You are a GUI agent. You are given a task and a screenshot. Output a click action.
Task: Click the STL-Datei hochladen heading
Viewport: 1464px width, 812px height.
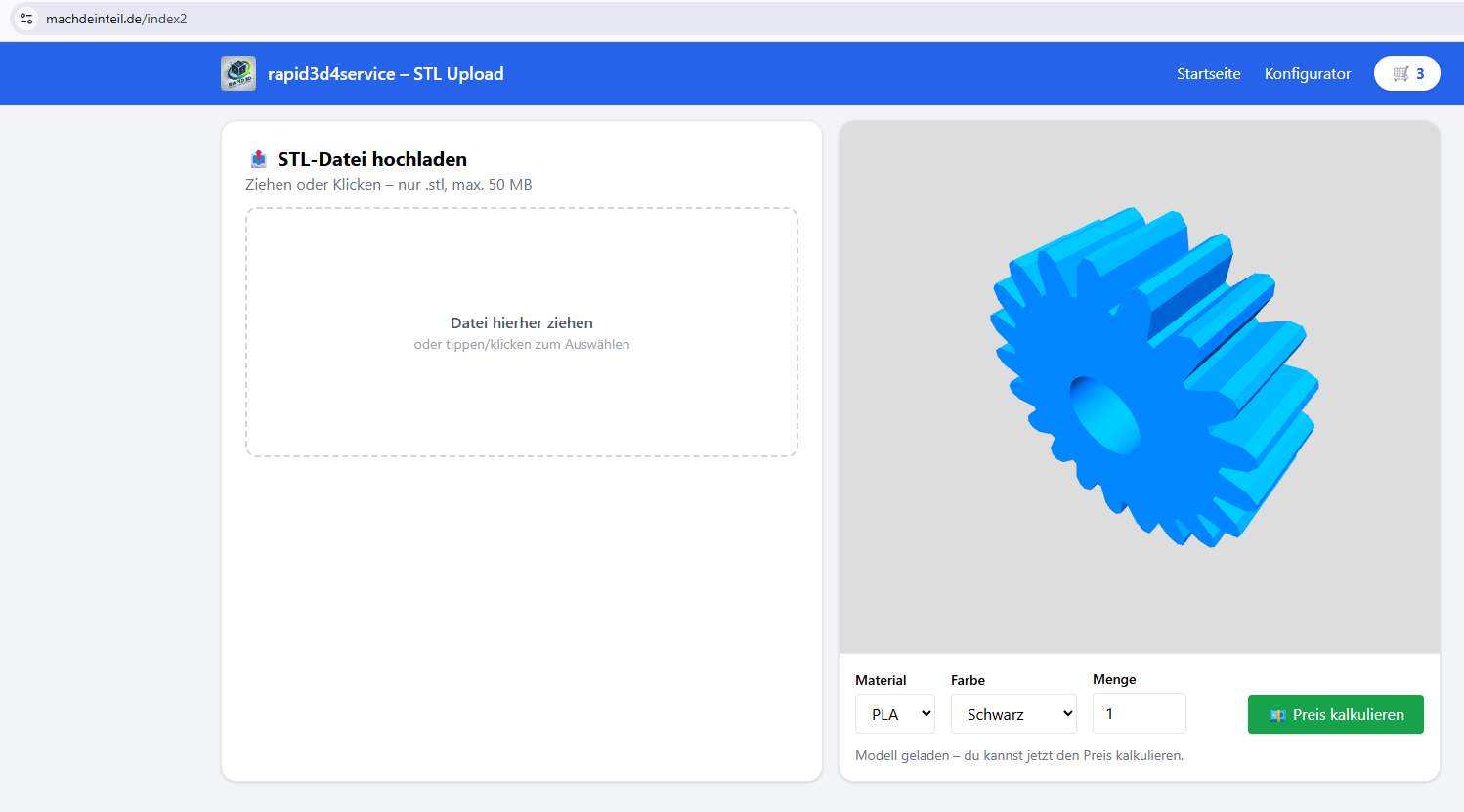click(x=372, y=159)
